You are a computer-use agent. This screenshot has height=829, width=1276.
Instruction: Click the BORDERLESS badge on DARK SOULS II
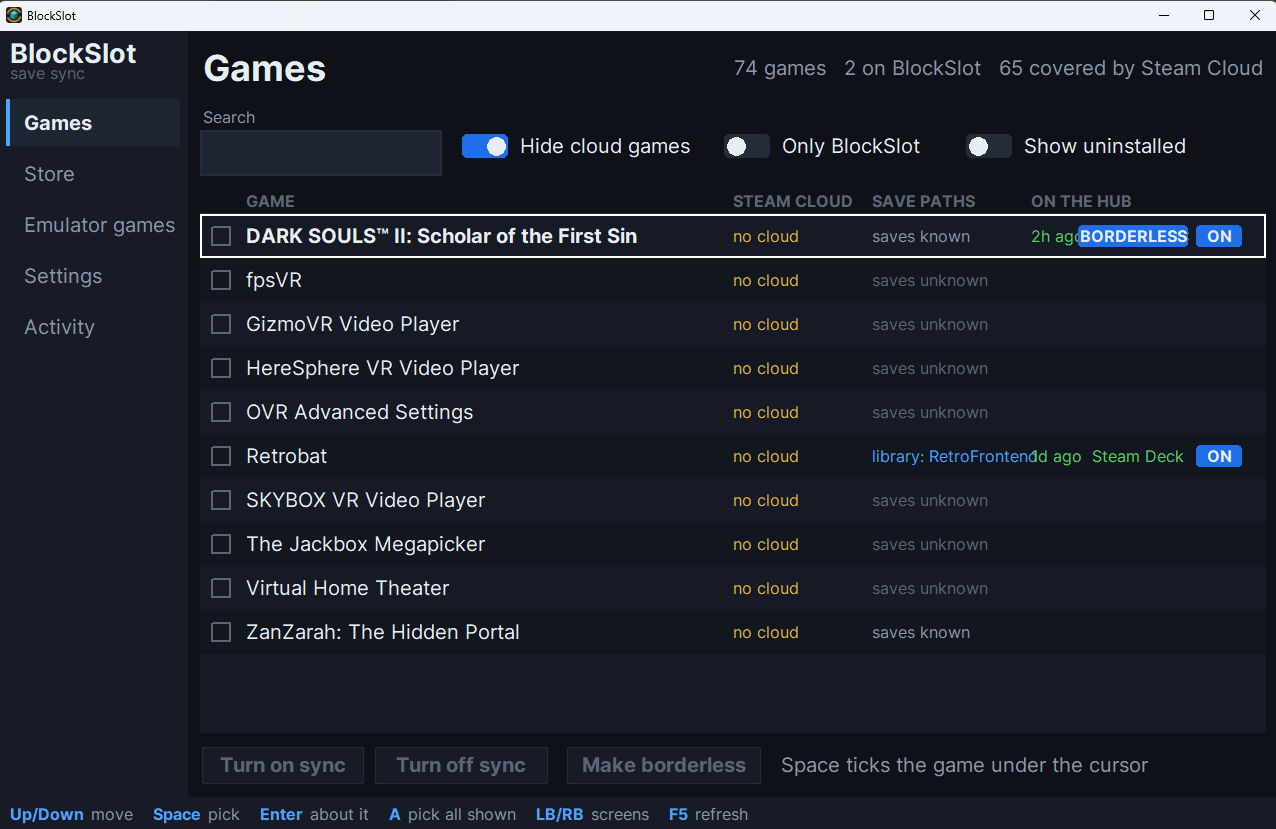click(x=1133, y=236)
